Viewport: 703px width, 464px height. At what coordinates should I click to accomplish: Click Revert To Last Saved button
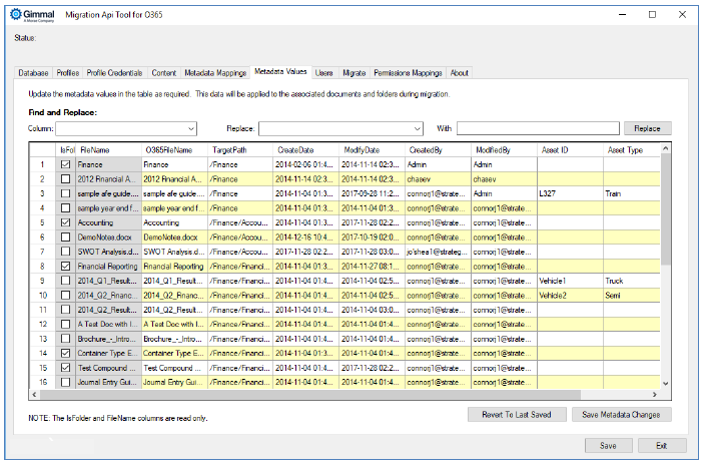pos(516,414)
